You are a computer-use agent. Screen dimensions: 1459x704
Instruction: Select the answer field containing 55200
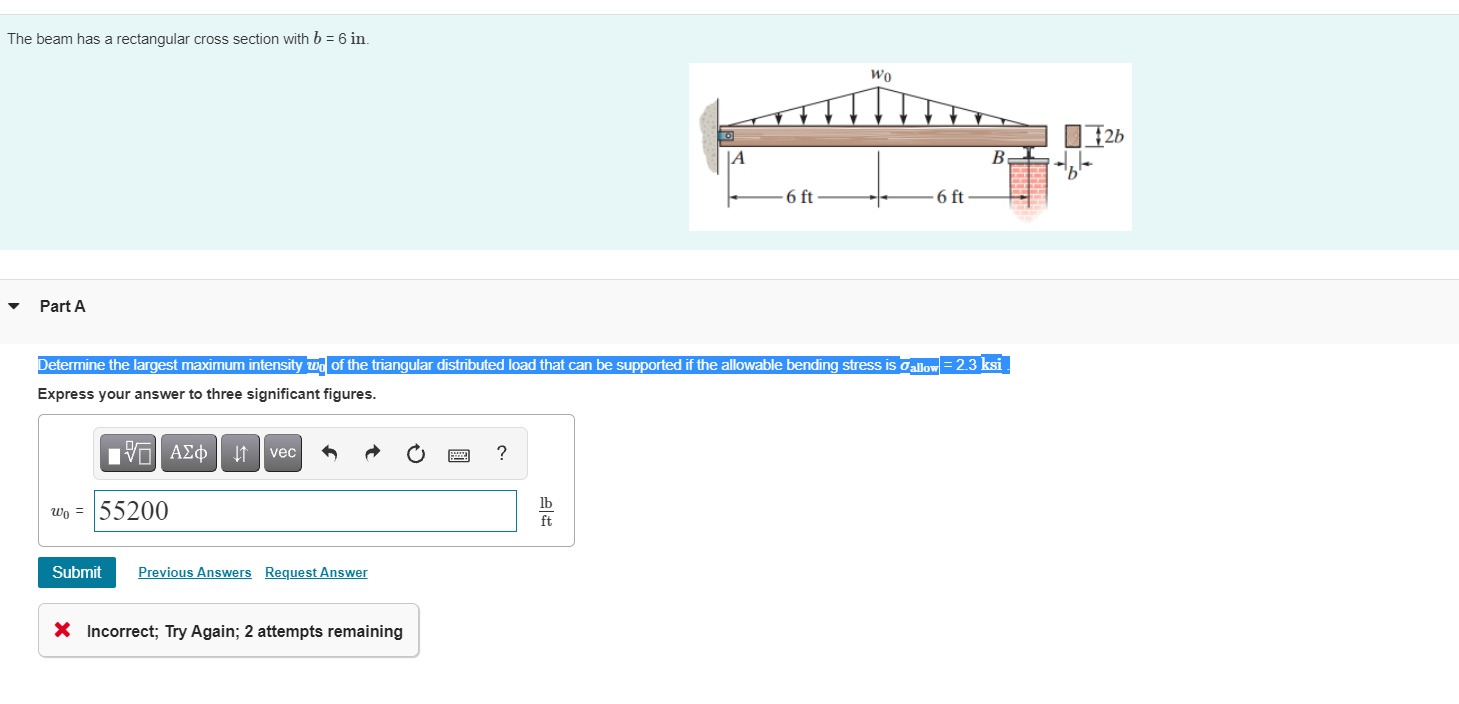tap(304, 511)
